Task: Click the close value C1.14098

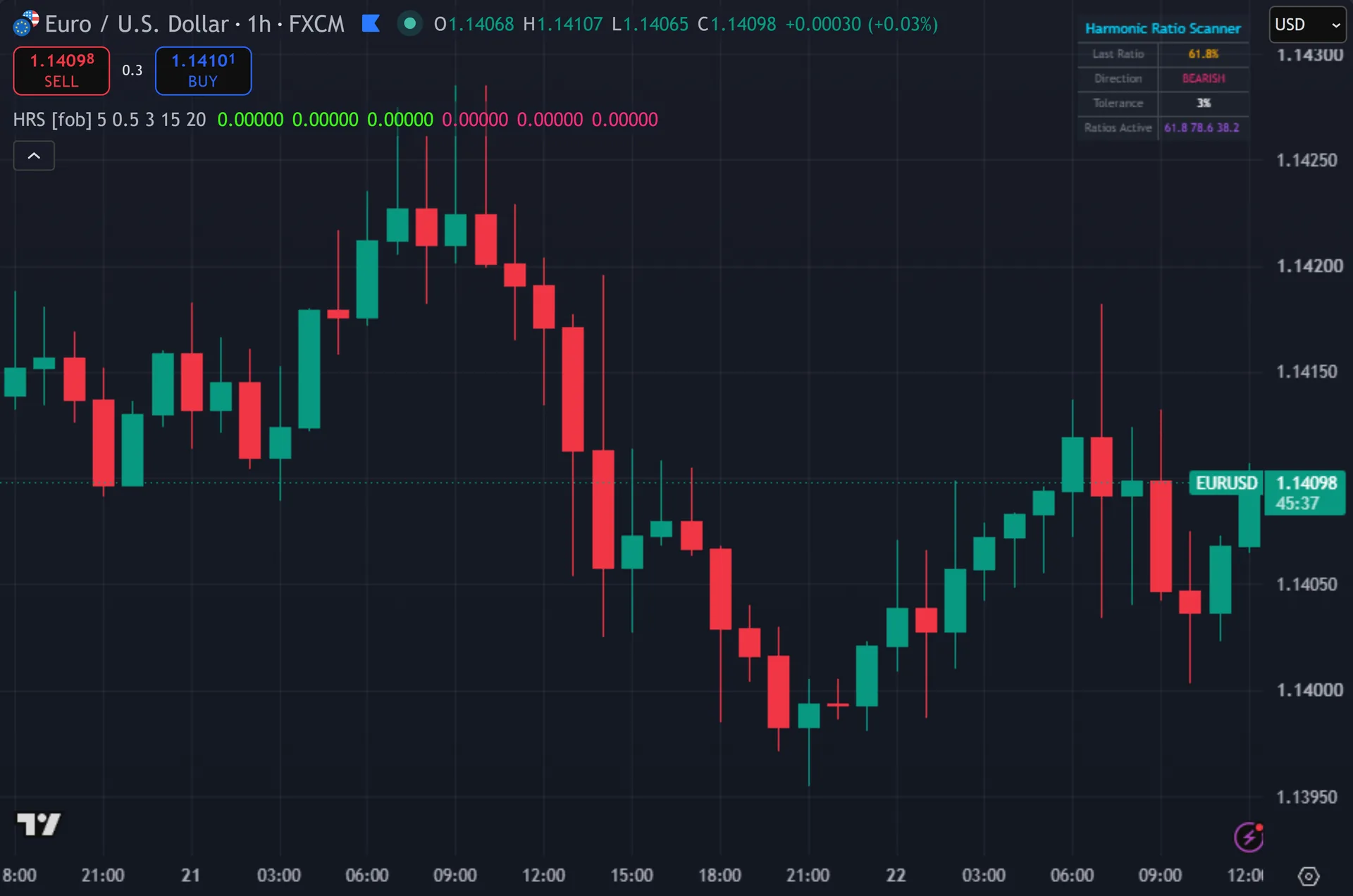Action: 736,24
